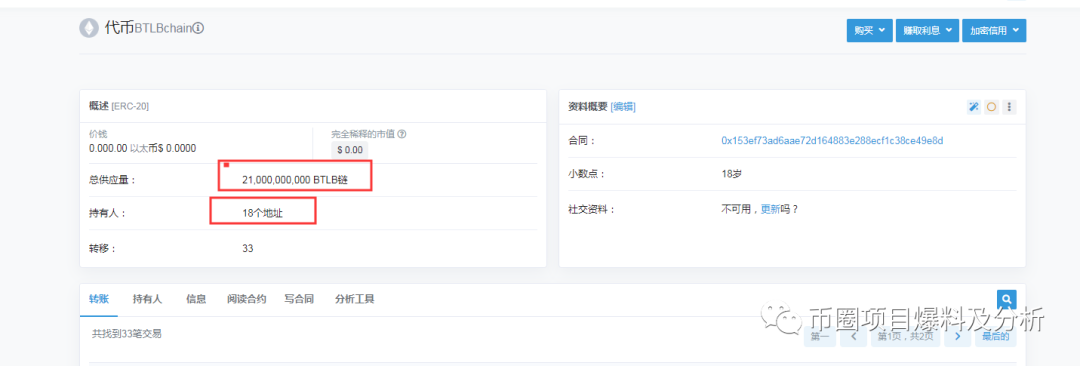This screenshot has height=366, width=1080.
Task: Click the $ 0.00 market cap badge
Action: coord(350,149)
